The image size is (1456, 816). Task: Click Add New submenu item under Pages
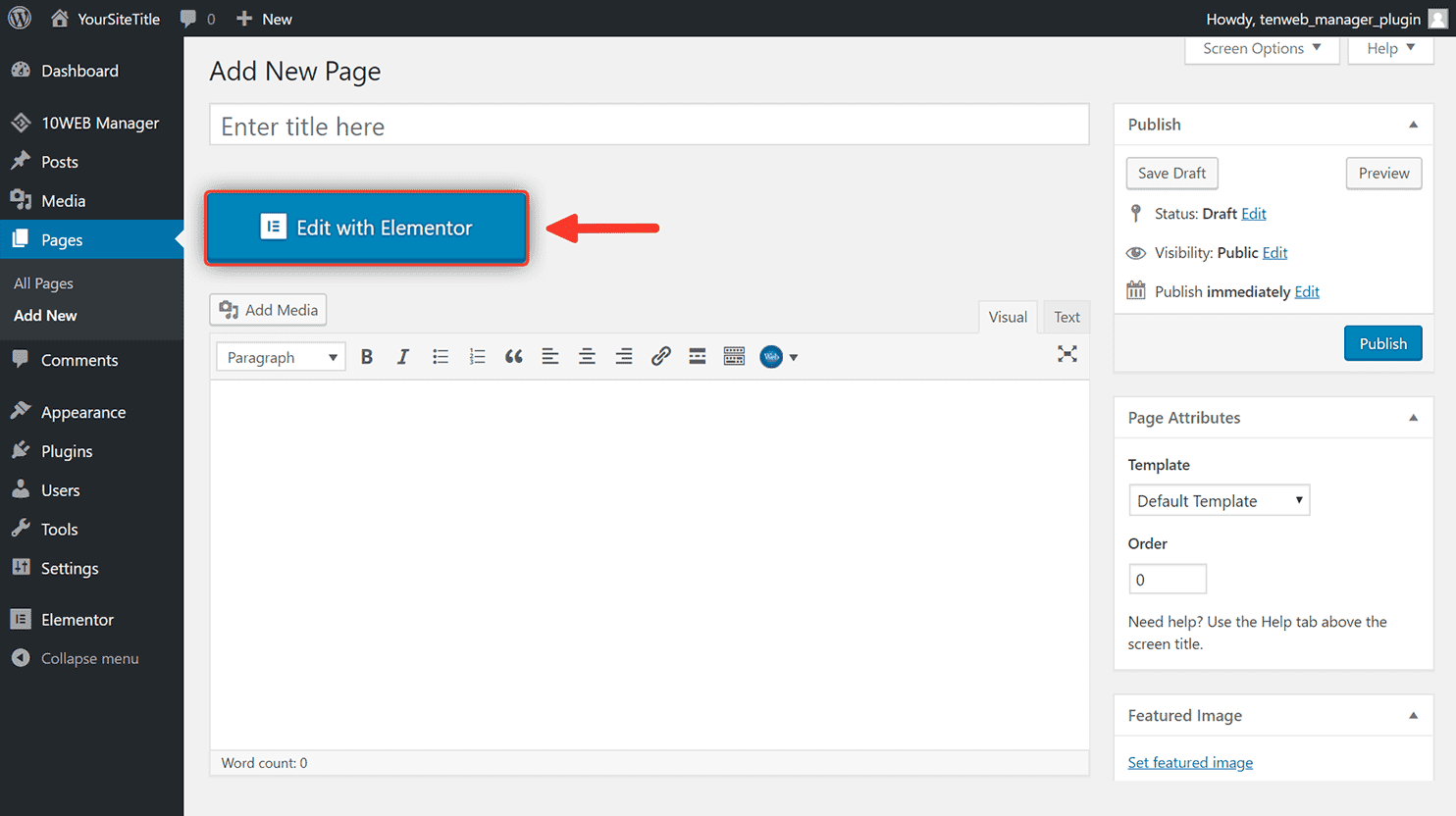[x=45, y=316]
